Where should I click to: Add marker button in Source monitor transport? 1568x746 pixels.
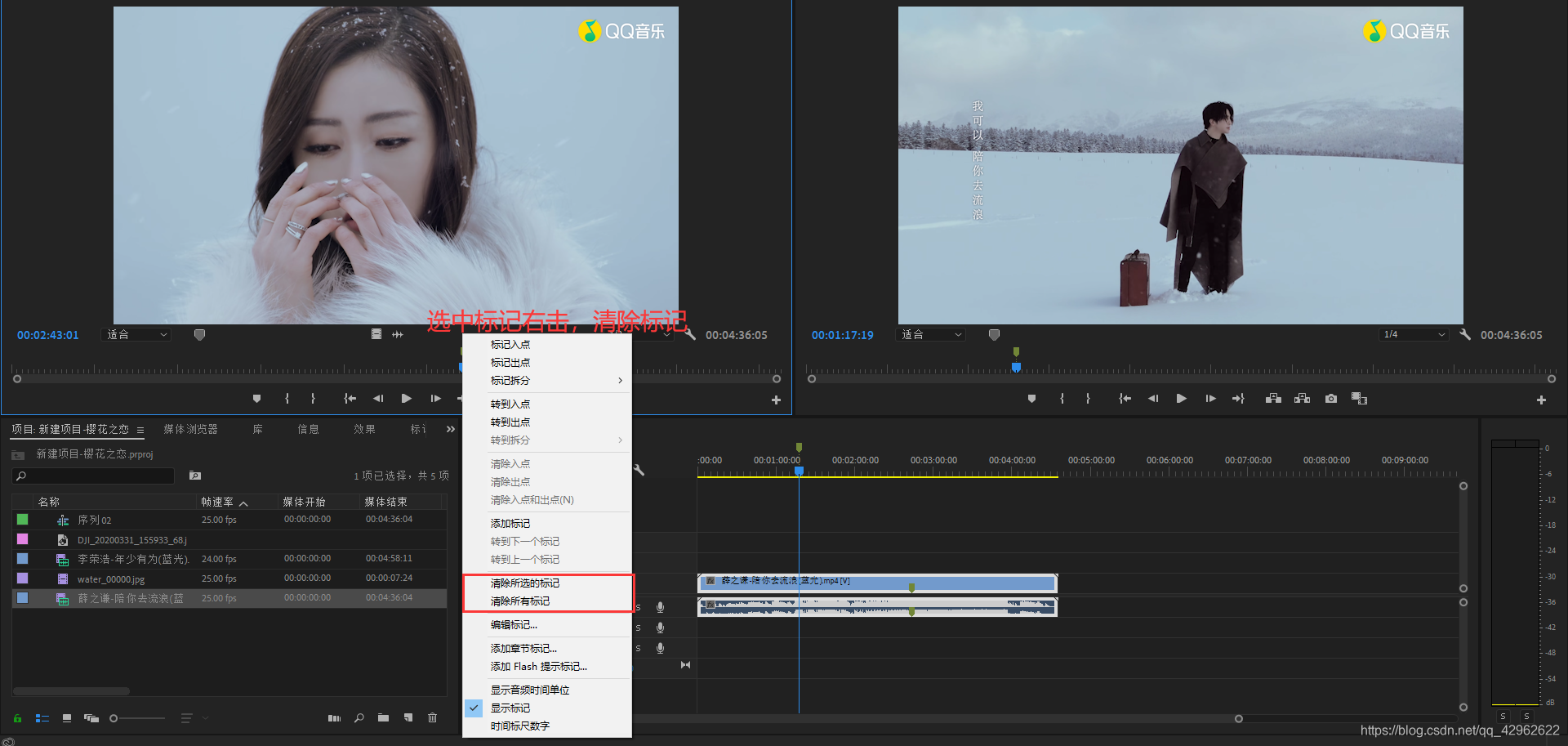[x=256, y=399]
